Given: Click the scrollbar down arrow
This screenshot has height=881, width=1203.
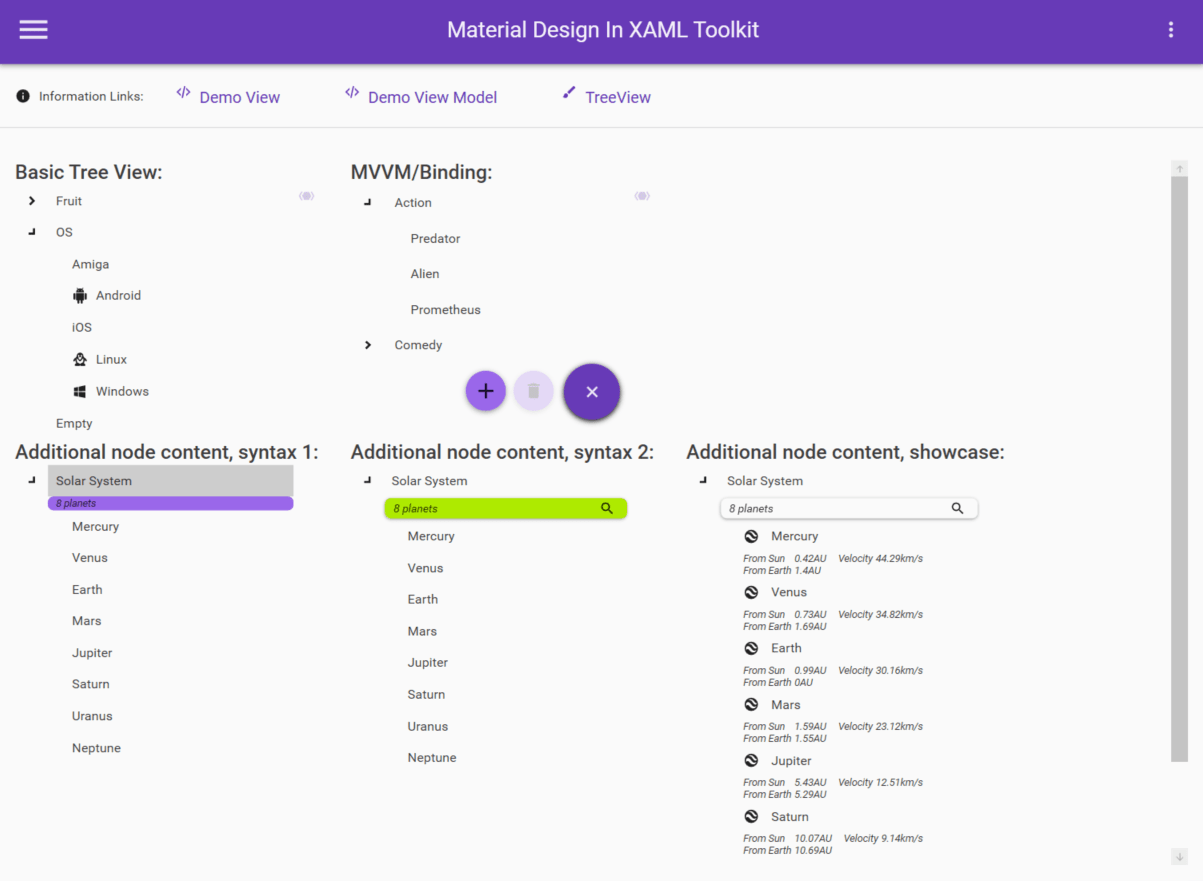Looking at the screenshot, I should 1180,857.
